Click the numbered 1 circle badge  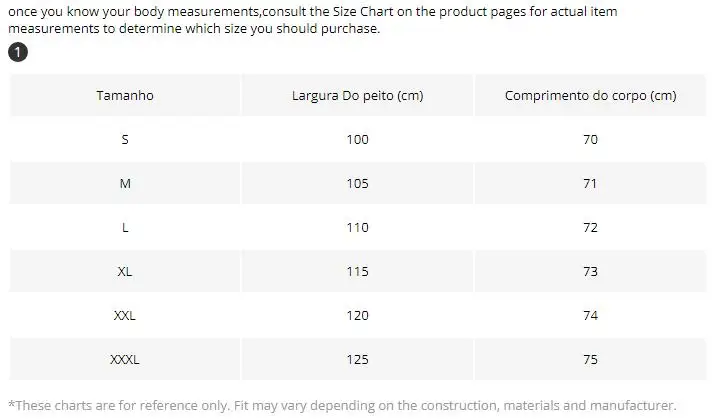[18, 52]
